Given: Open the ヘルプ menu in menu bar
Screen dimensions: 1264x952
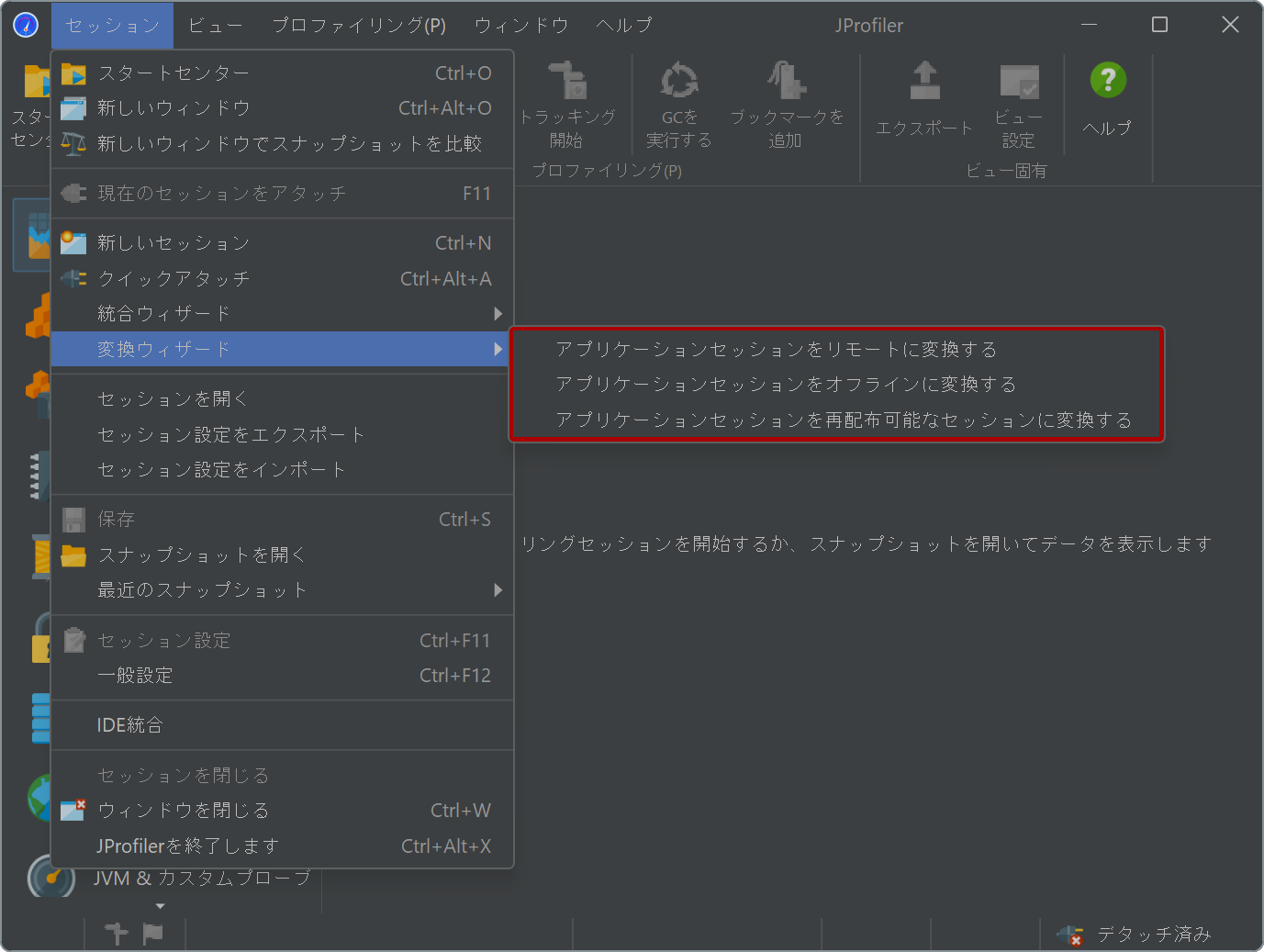Looking at the screenshot, I should (x=624, y=26).
